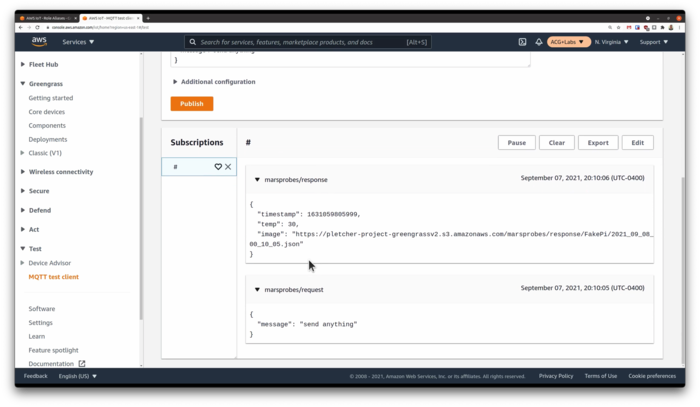Click the orange Publish button
Screen dimensions: 700x407
coord(192,104)
